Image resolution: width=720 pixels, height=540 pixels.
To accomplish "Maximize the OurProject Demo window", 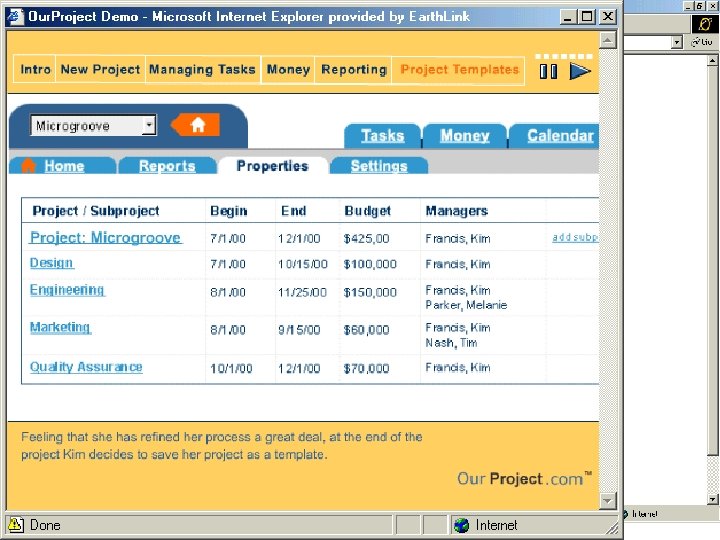I will tap(587, 17).
